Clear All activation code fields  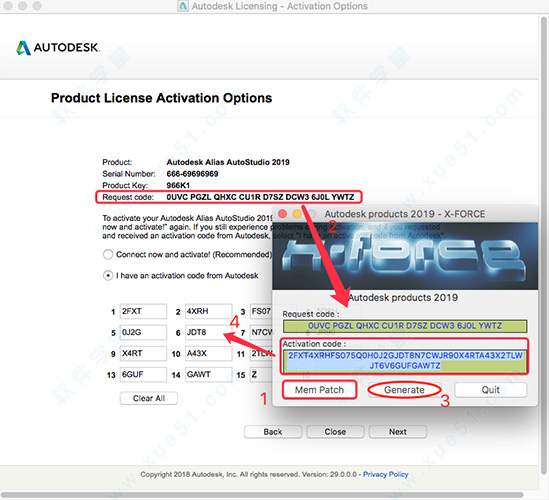point(149,398)
